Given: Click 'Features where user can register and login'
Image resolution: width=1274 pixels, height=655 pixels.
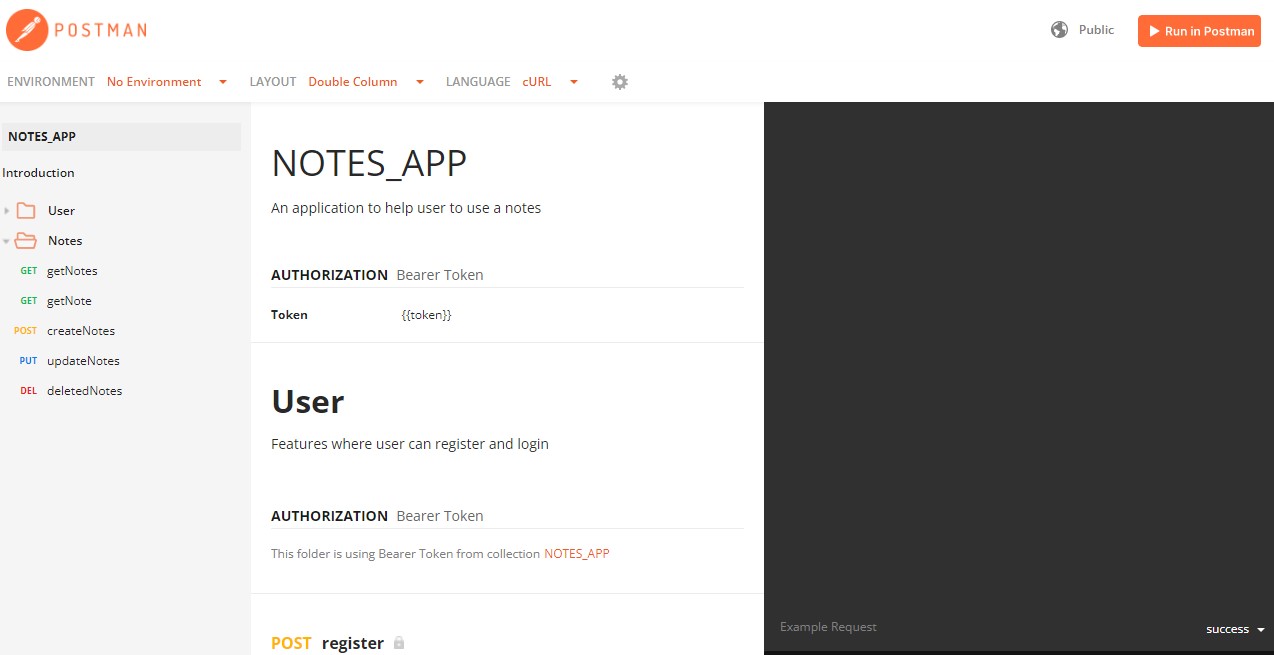Looking at the screenshot, I should point(410,444).
